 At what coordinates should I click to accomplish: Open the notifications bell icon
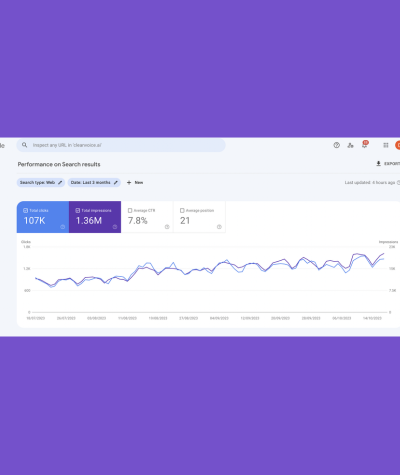coord(365,145)
